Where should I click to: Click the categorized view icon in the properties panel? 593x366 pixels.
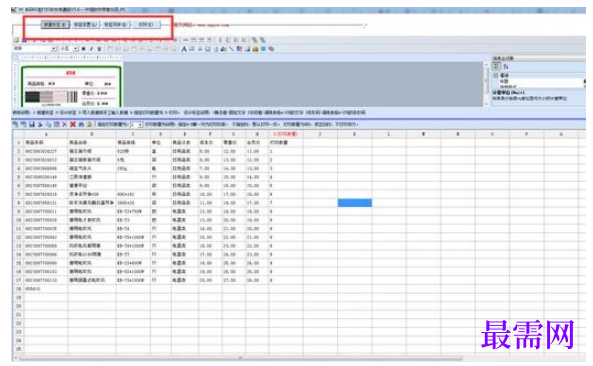point(496,66)
